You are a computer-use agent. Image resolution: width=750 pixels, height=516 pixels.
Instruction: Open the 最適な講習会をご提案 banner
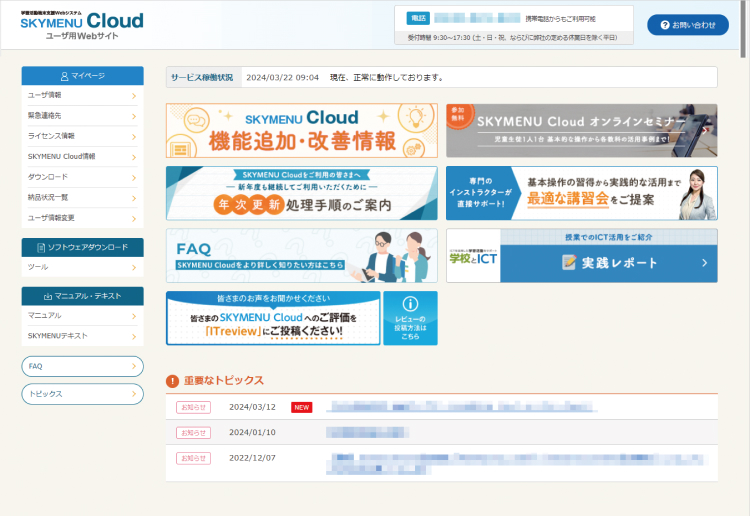582,193
